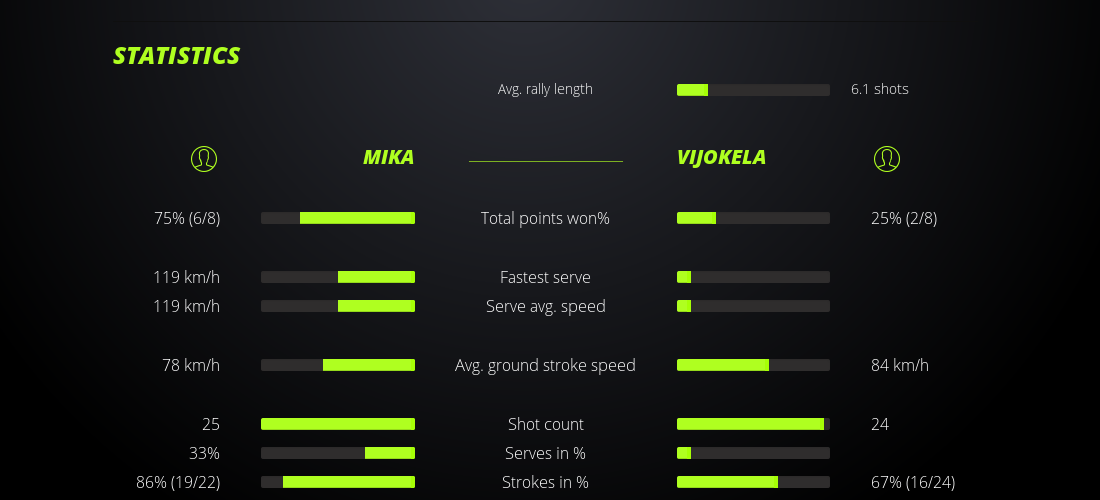Image resolution: width=1100 pixels, height=500 pixels.
Task: Click Mika's Total points won bar
Action: click(x=338, y=218)
